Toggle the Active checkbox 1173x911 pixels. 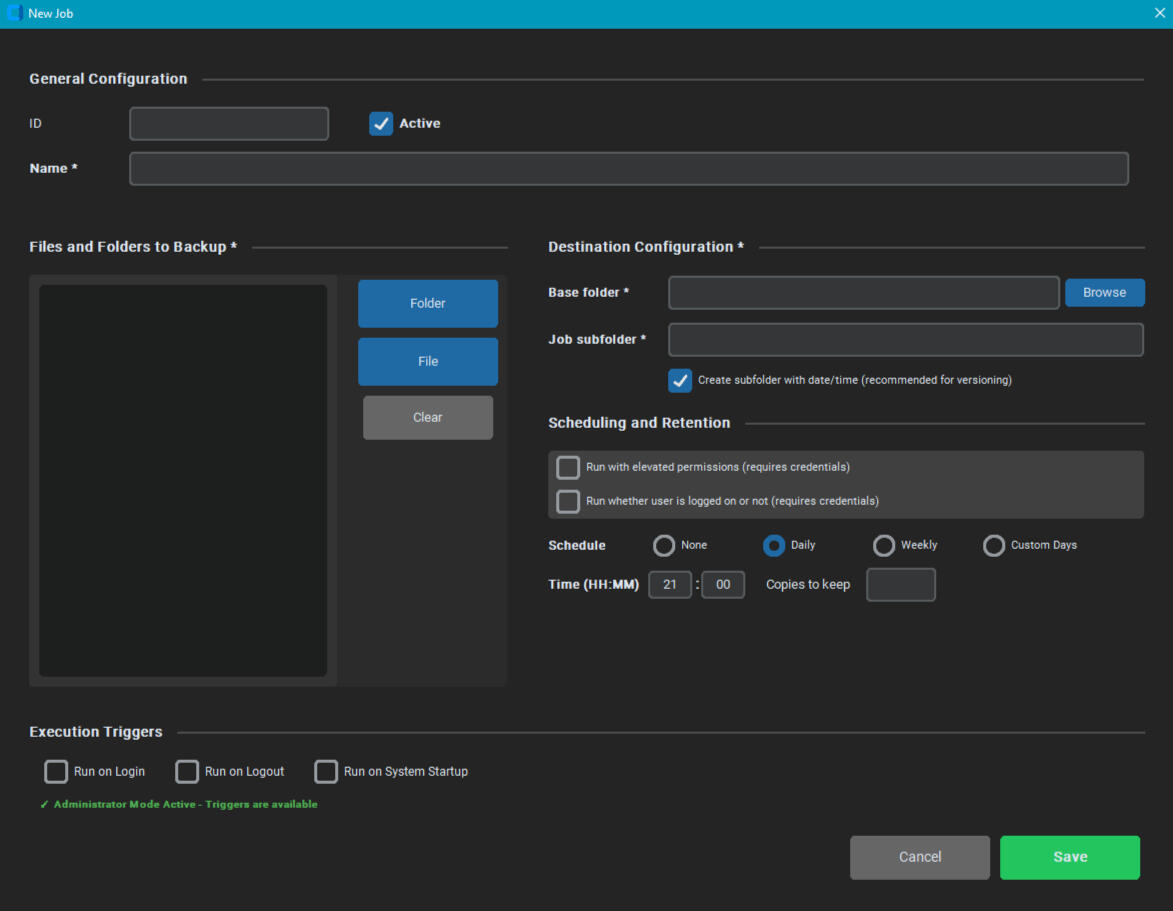click(381, 124)
